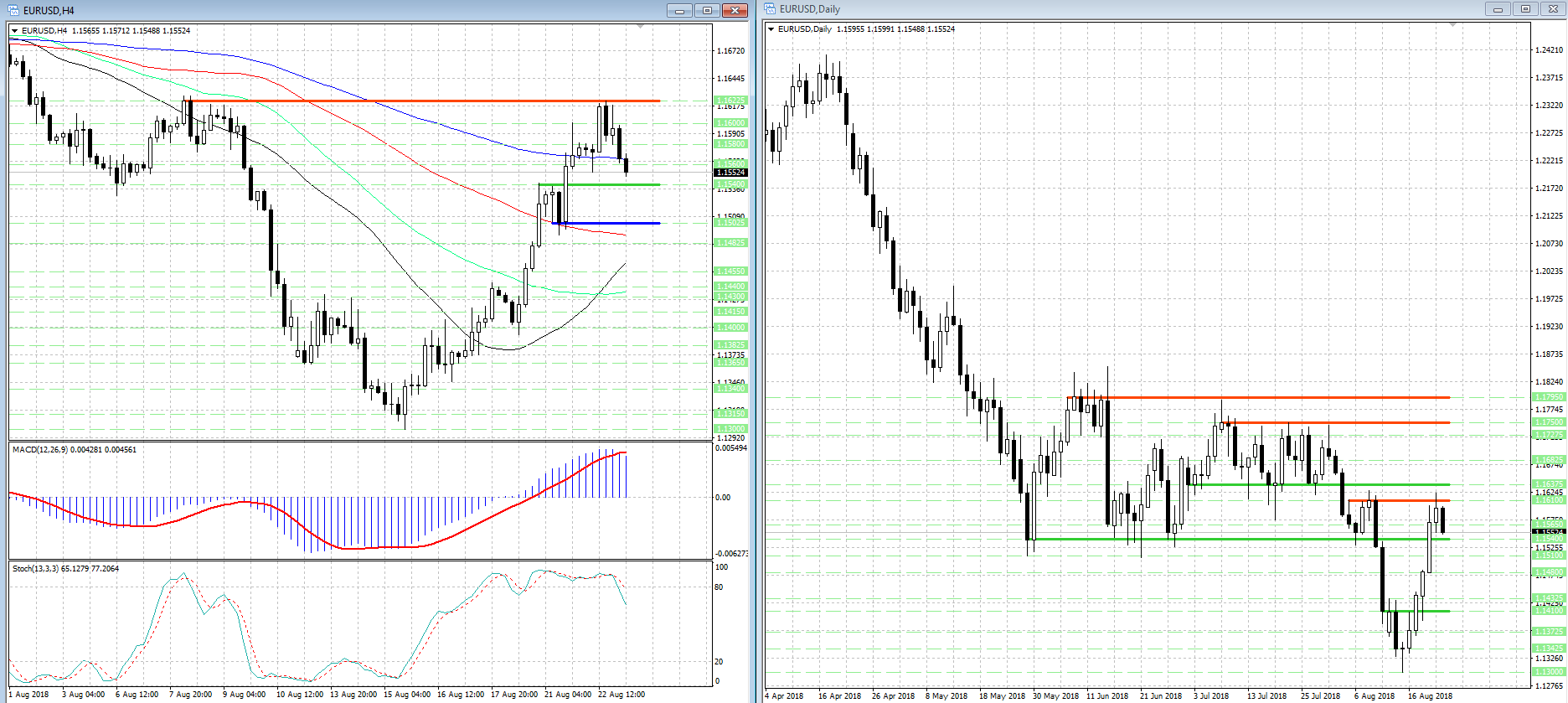Screen dimensions: 1568x703
Task: Click the EURUSD,Daily window title text
Action: click(x=810, y=9)
